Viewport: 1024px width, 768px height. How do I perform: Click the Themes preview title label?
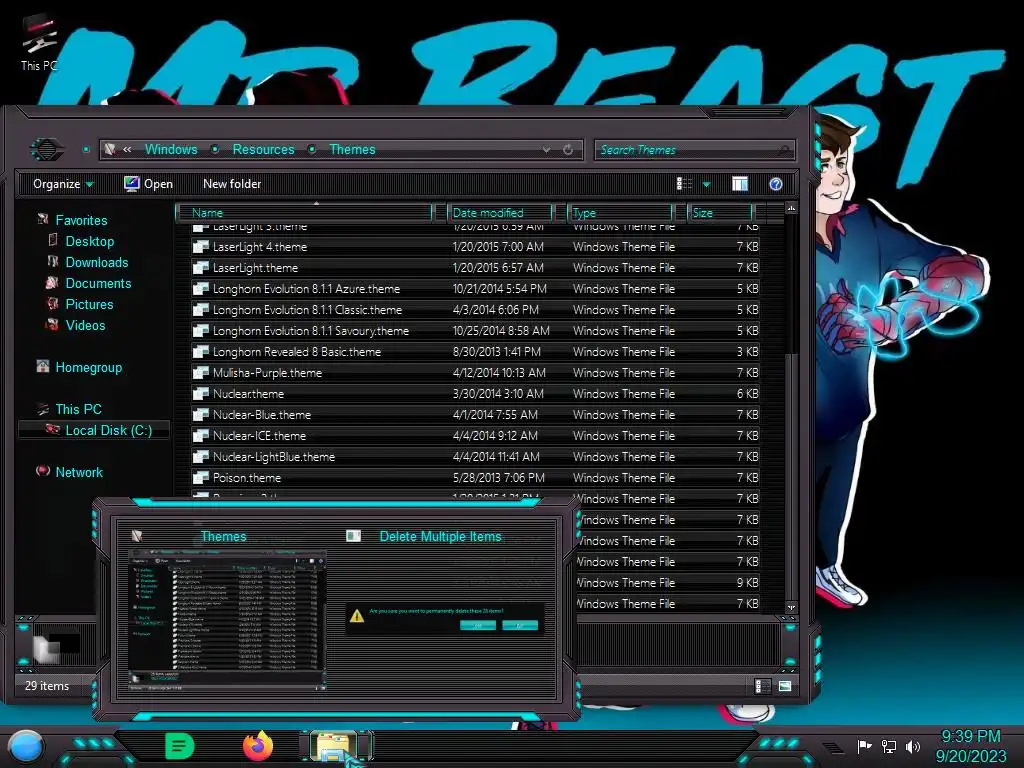(x=223, y=537)
